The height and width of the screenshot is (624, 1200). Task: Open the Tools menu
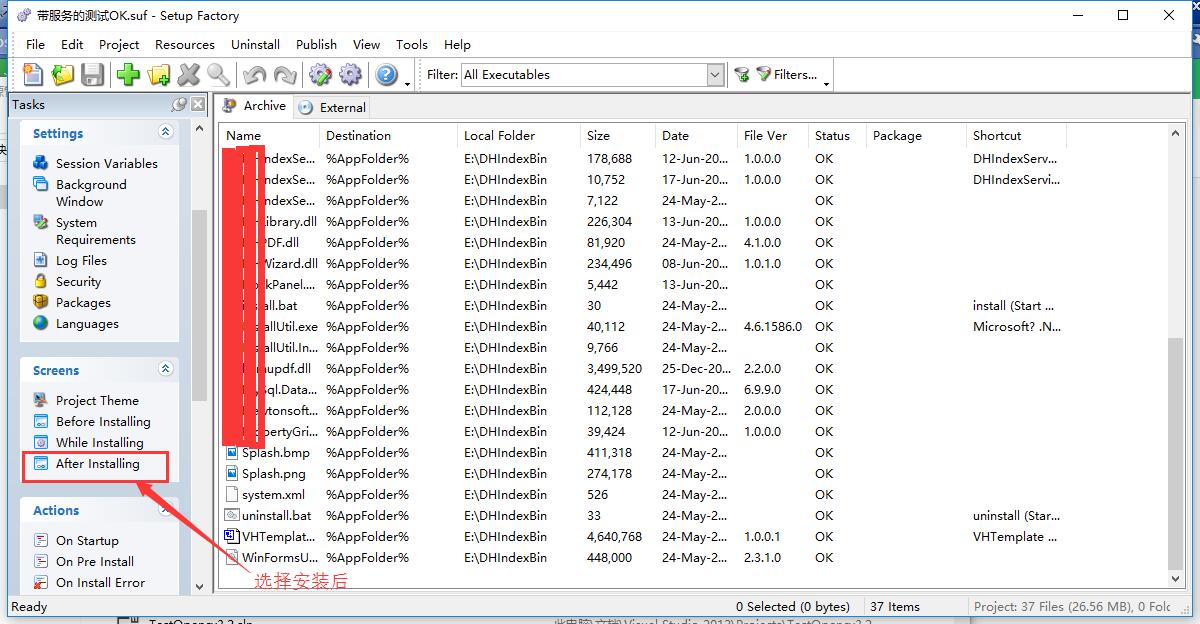click(412, 44)
